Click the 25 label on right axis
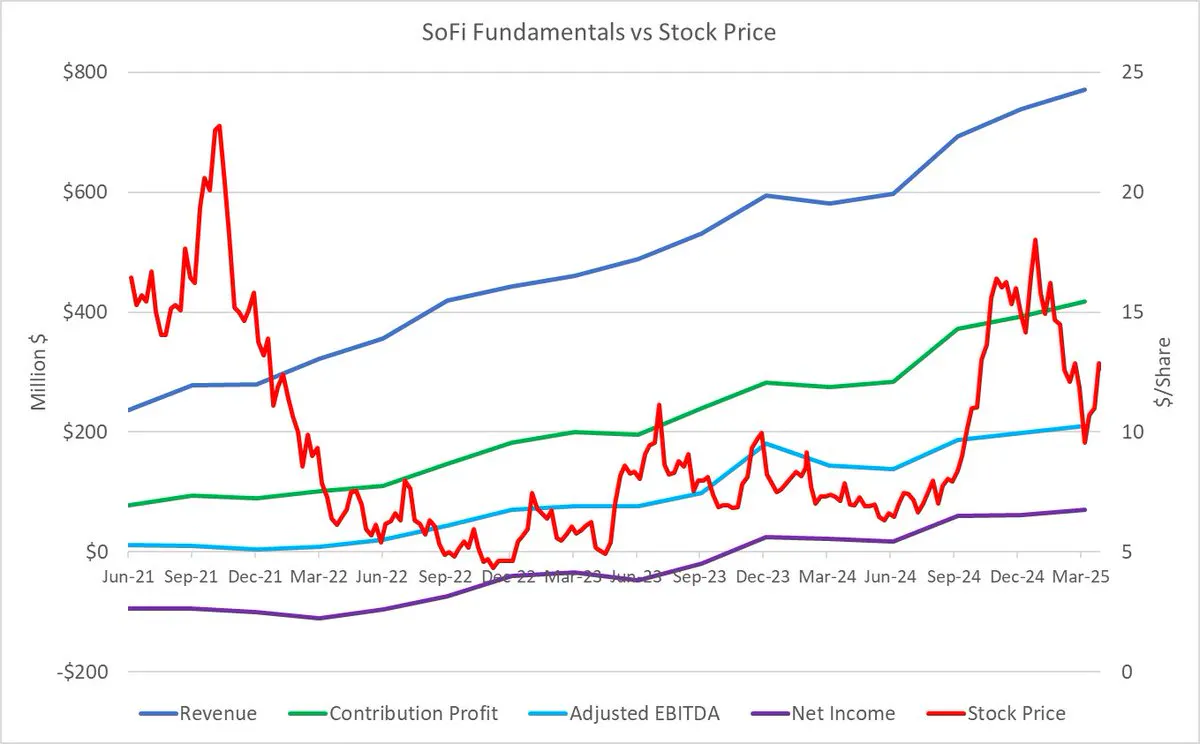The image size is (1200, 744). coord(1129,72)
